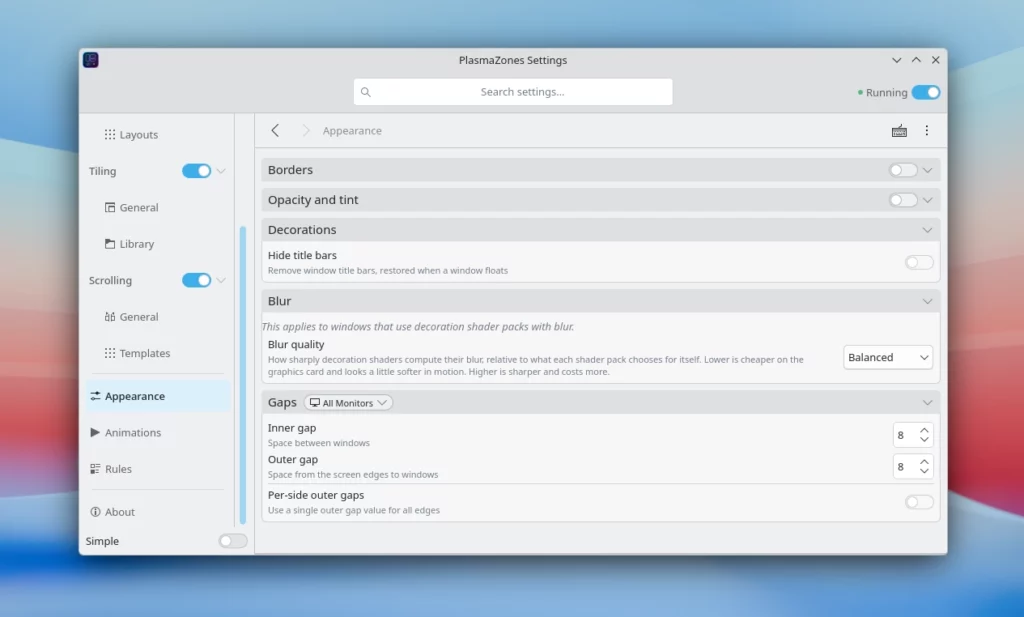Collapse the Decorations section

[x=927, y=230]
